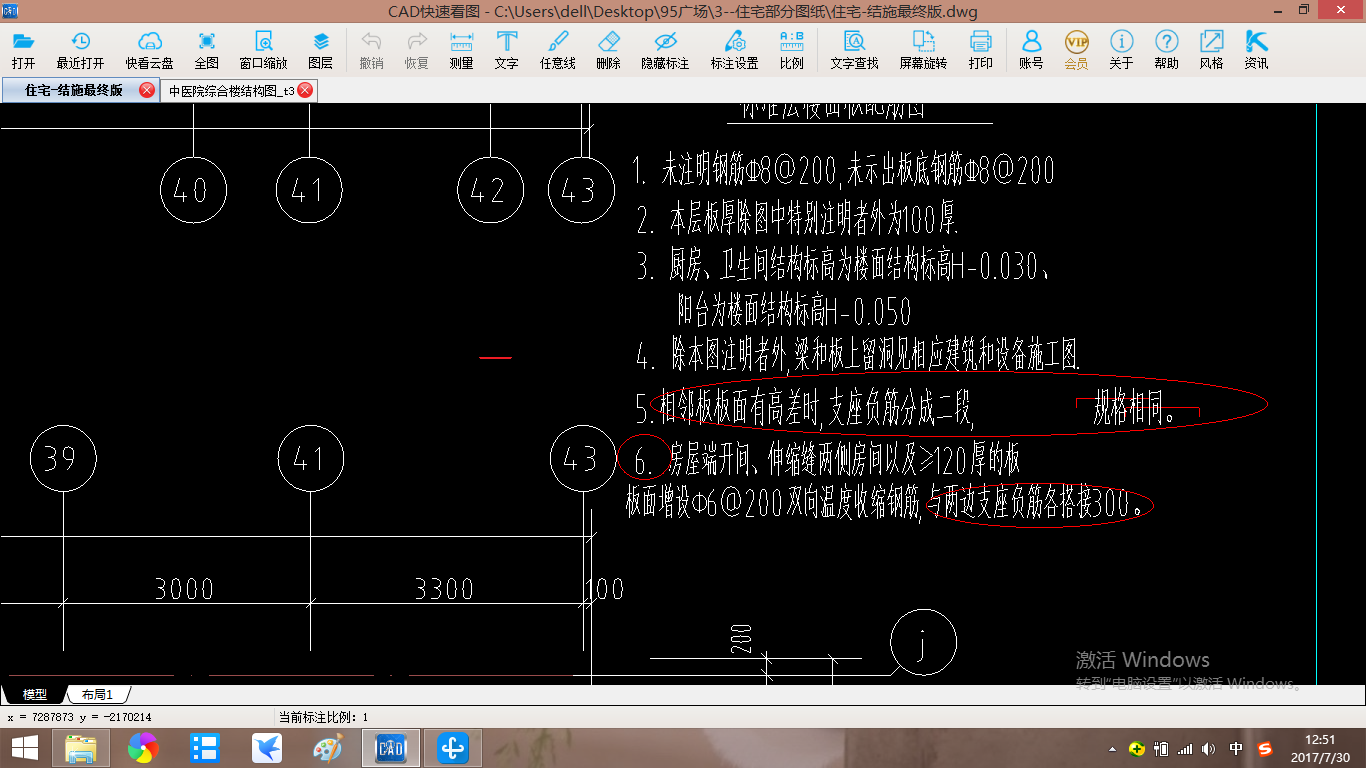Click the grid circle labeled 42
Image resolution: width=1366 pixels, height=768 pixels.
(490, 190)
